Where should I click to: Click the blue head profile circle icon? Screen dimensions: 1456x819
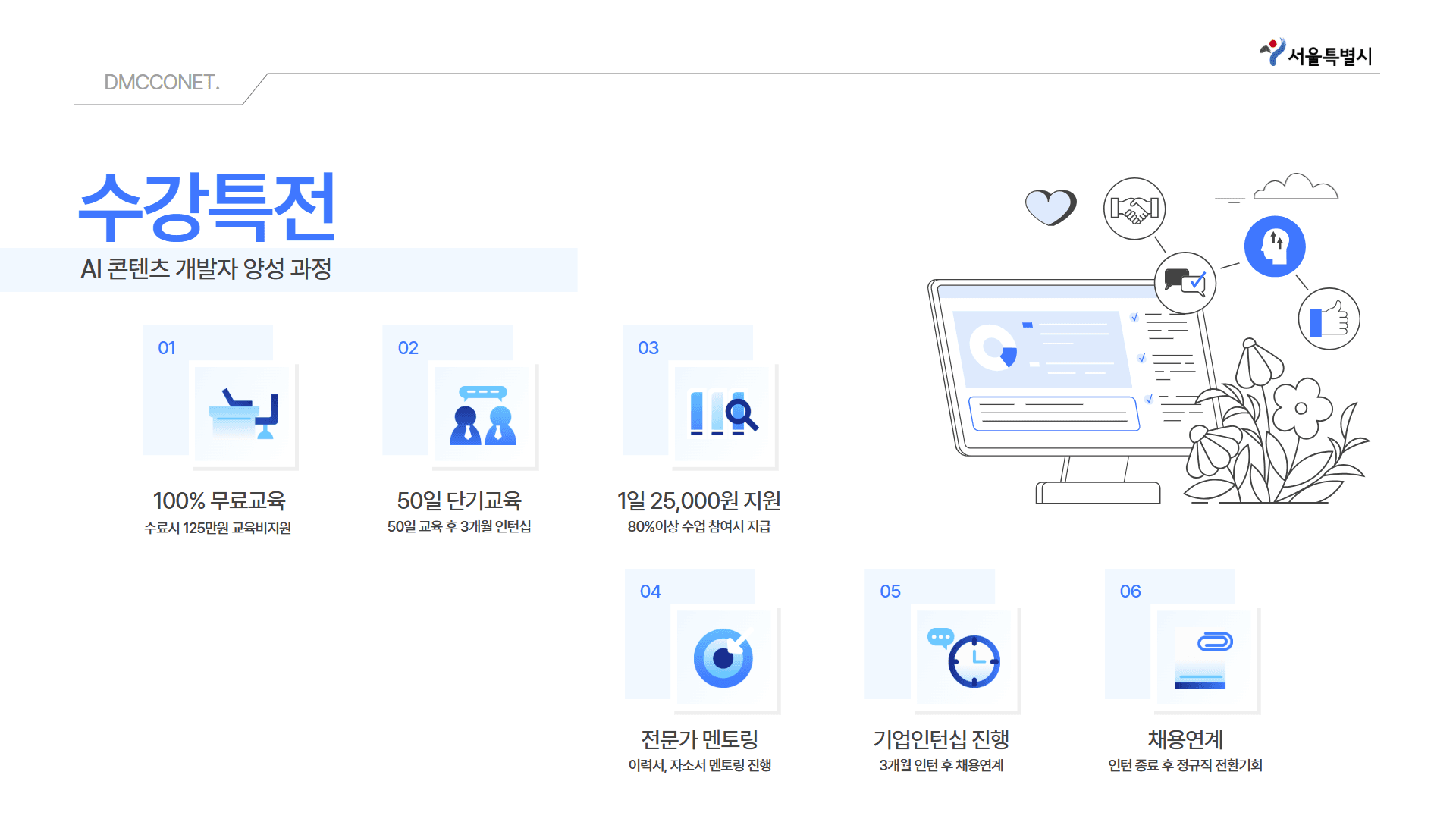click(1275, 246)
